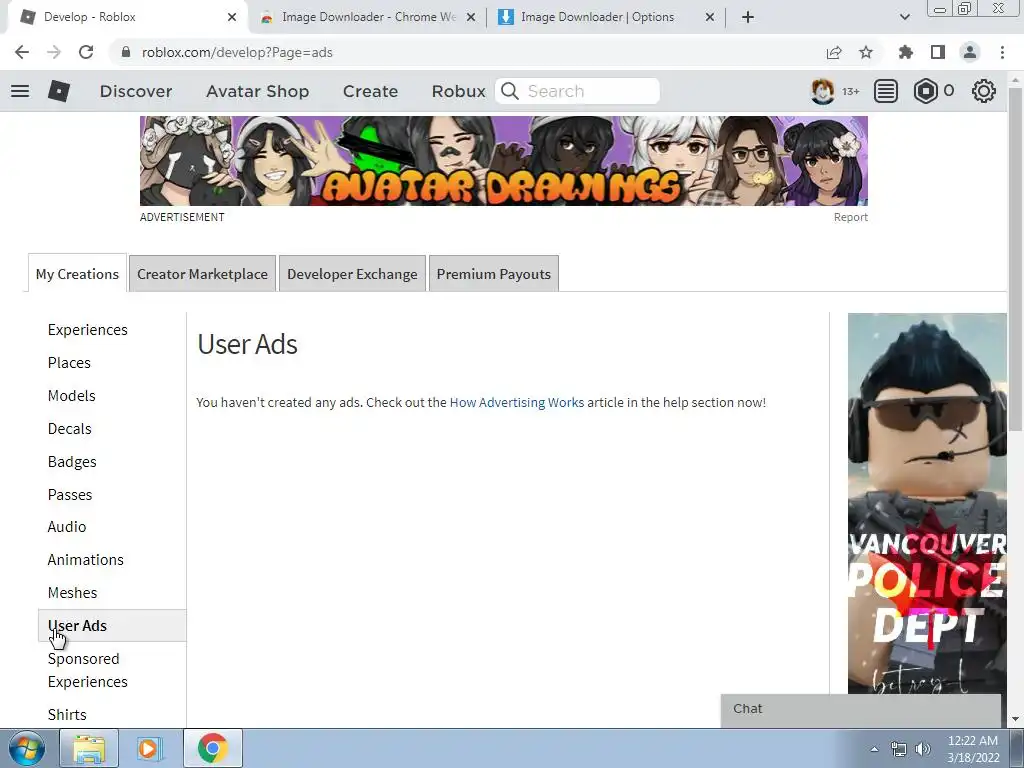Open the Robux balance icon
This screenshot has width=1024, height=768.
click(925, 91)
